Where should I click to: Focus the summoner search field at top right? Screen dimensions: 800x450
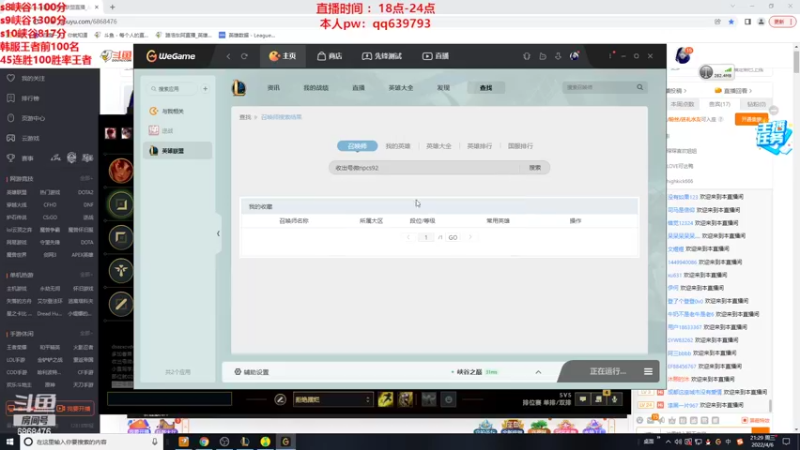(598, 87)
